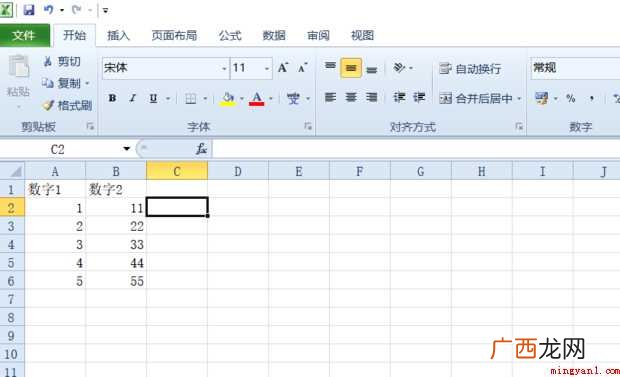Open the 合并后居中 dropdown arrow
Image resolution: width=620 pixels, height=377 pixels.
519,99
